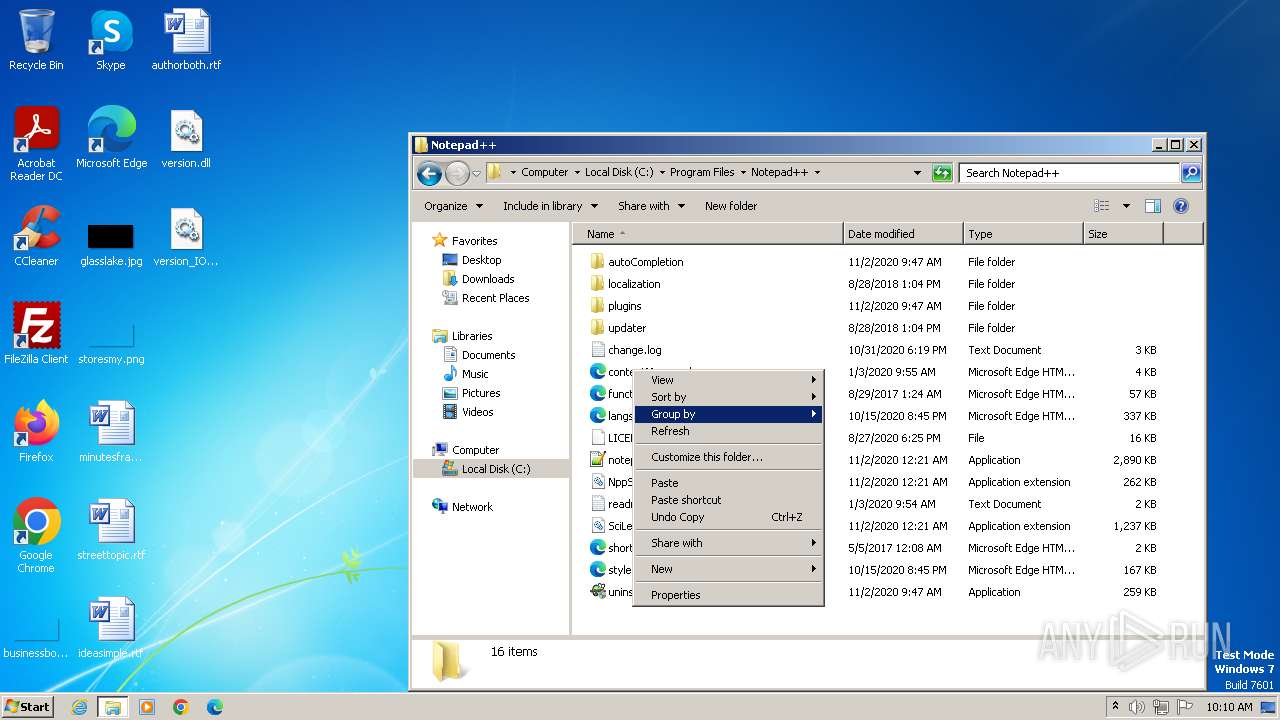Screen dimensions: 1280x720
Task: Open the Sort by submenu
Action: tap(728, 397)
